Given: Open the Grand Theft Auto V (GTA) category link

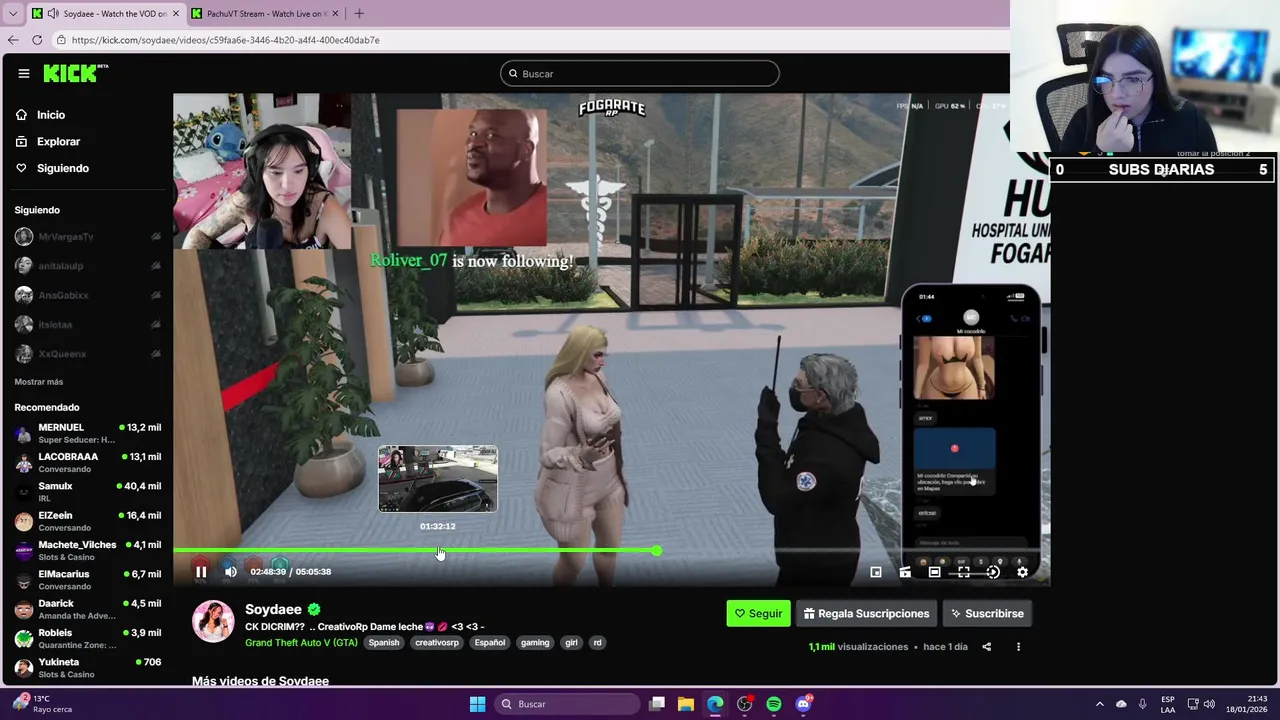Looking at the screenshot, I should click(301, 643).
